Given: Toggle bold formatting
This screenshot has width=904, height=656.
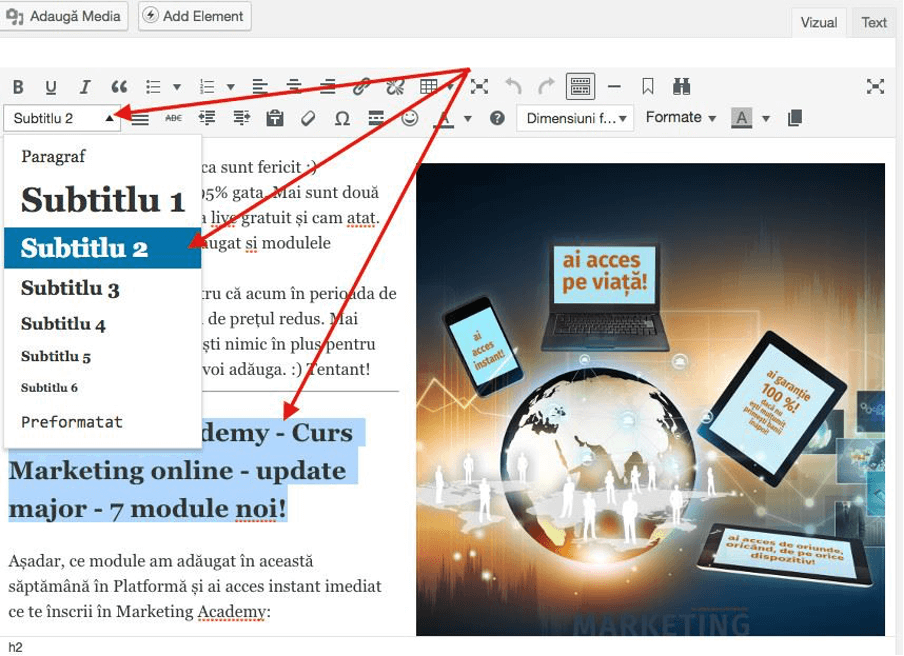Looking at the screenshot, I should click(x=17, y=87).
